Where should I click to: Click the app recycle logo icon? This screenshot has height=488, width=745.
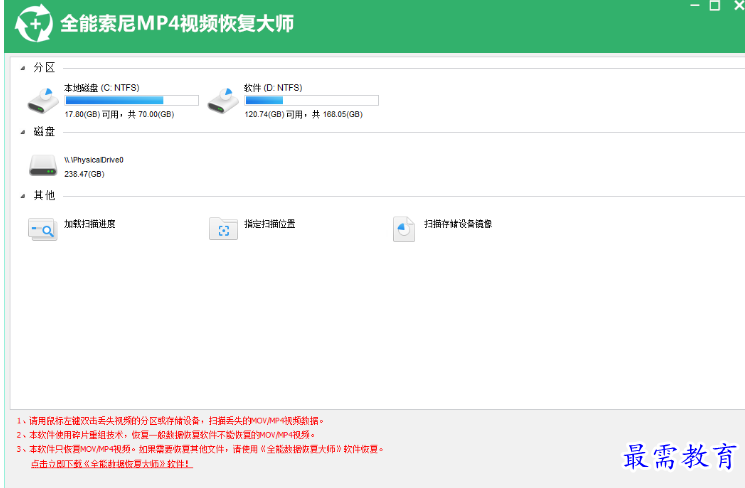coord(34,23)
